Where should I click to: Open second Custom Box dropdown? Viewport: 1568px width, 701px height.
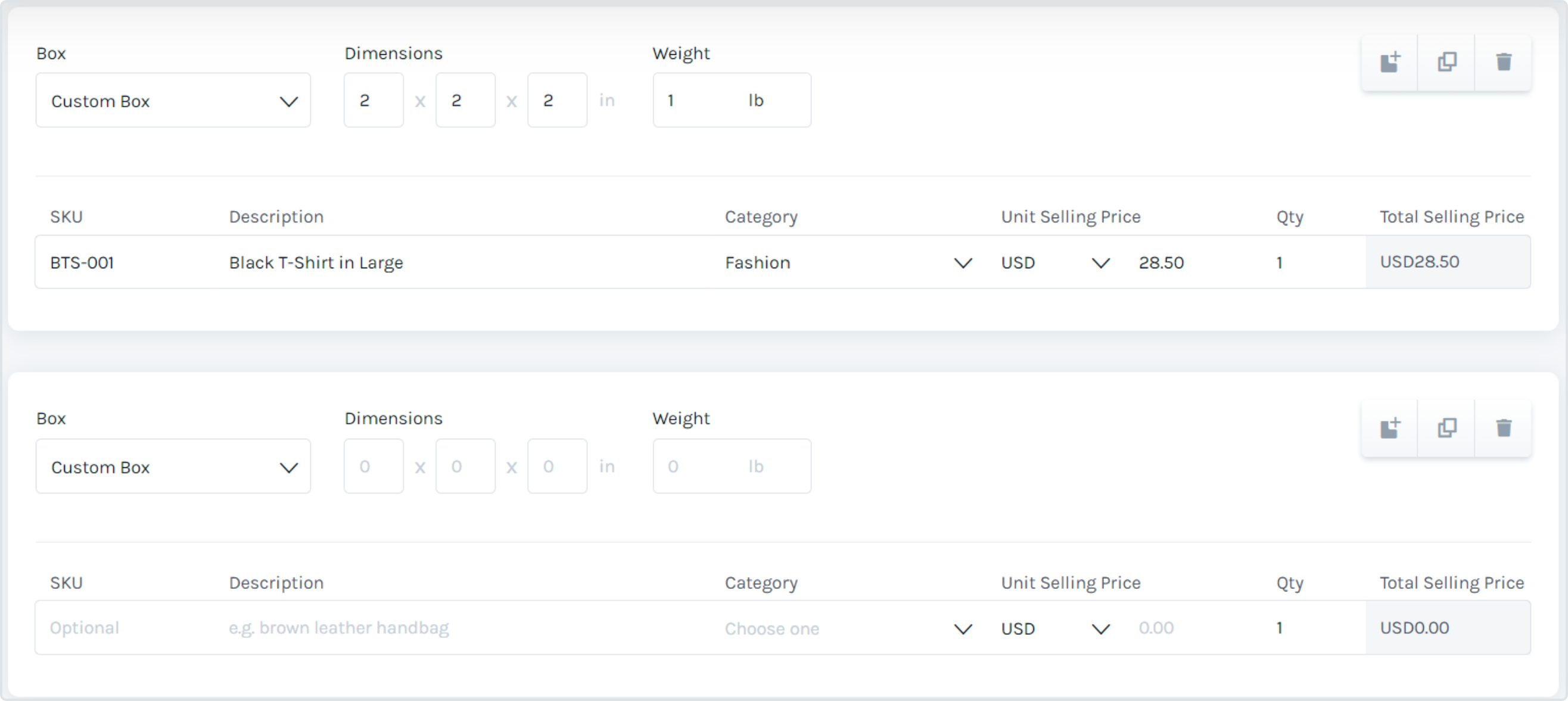click(173, 467)
